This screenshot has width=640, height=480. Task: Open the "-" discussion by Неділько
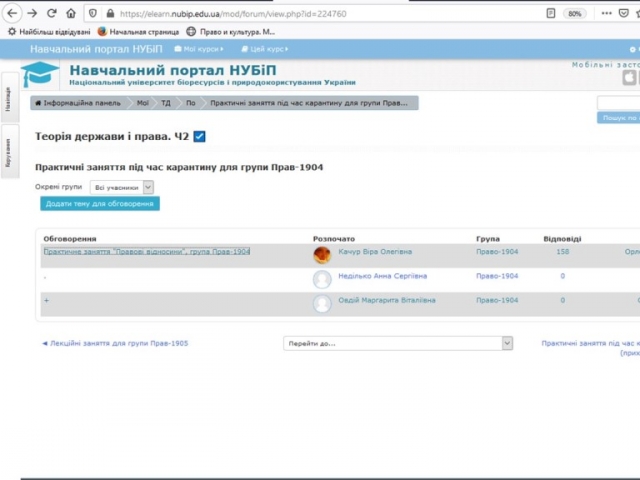coord(45,278)
